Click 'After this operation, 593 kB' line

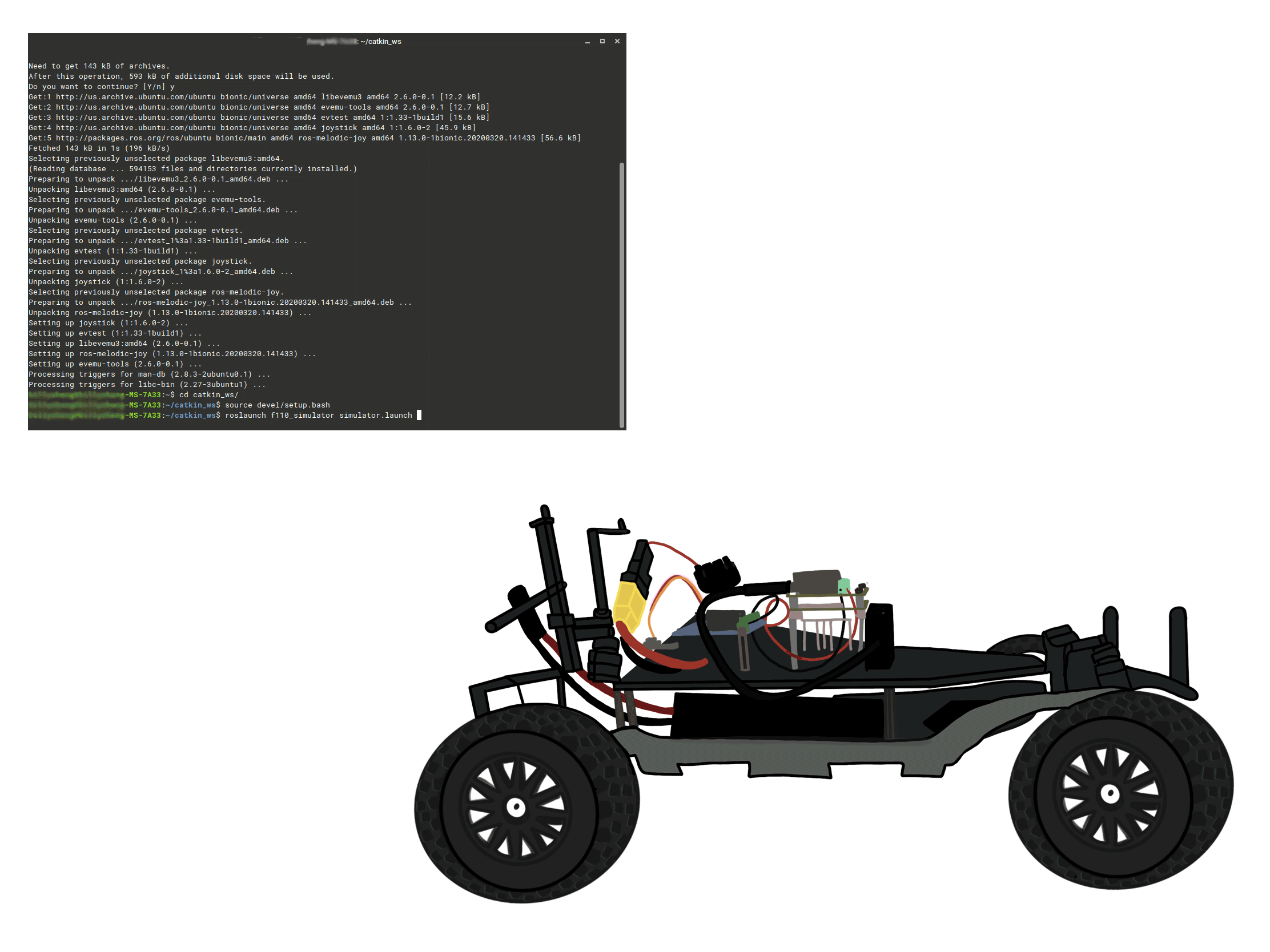pos(181,76)
